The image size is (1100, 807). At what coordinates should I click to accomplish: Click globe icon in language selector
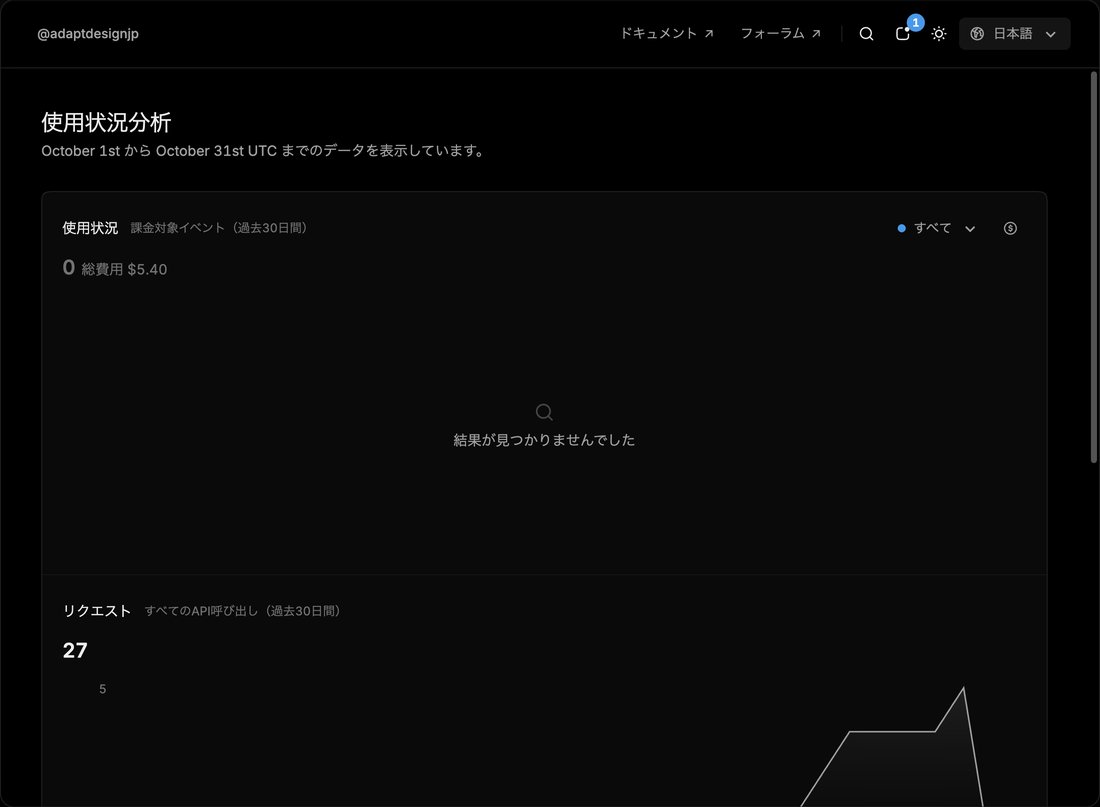click(x=977, y=34)
